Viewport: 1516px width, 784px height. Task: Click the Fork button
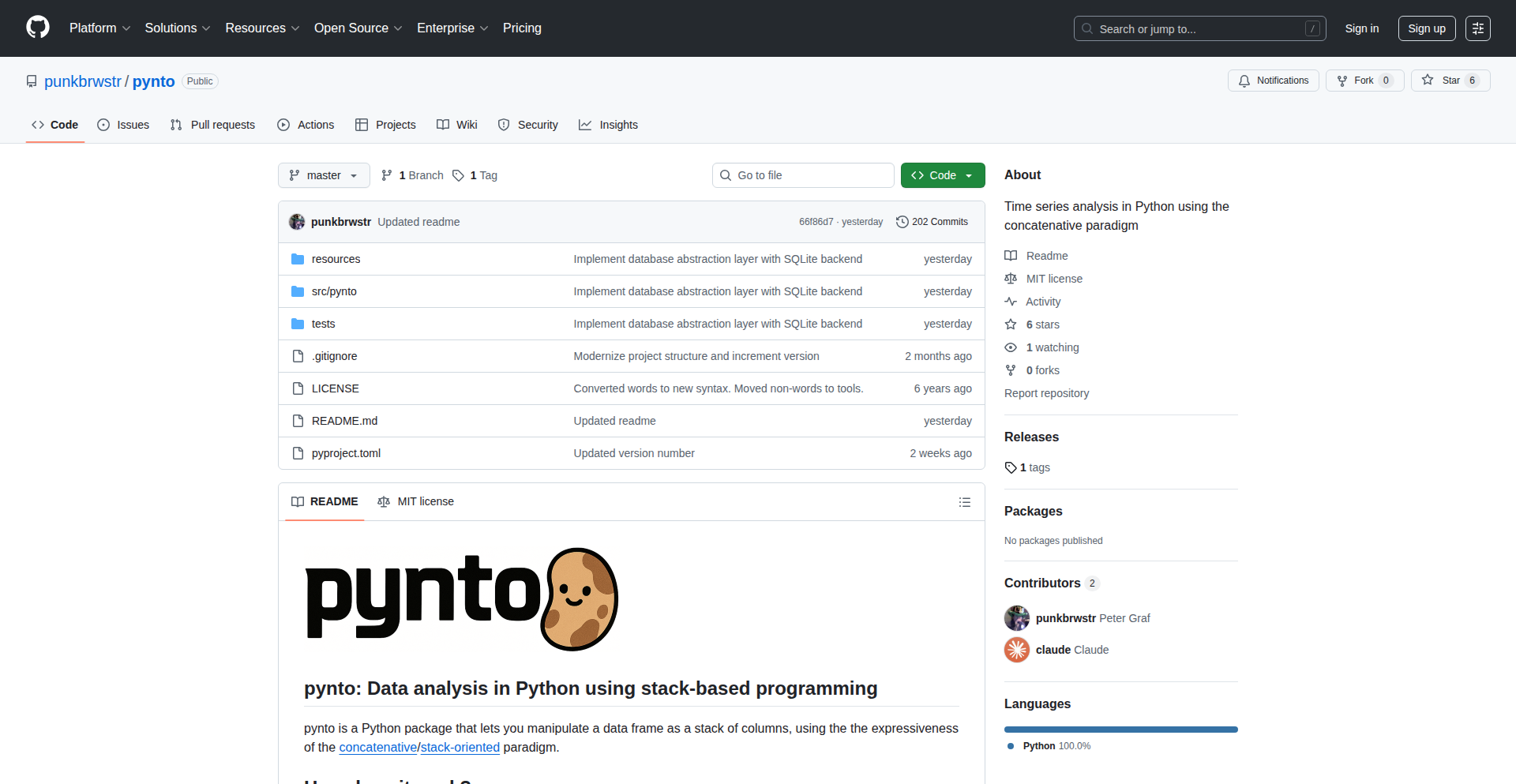[x=1364, y=81]
